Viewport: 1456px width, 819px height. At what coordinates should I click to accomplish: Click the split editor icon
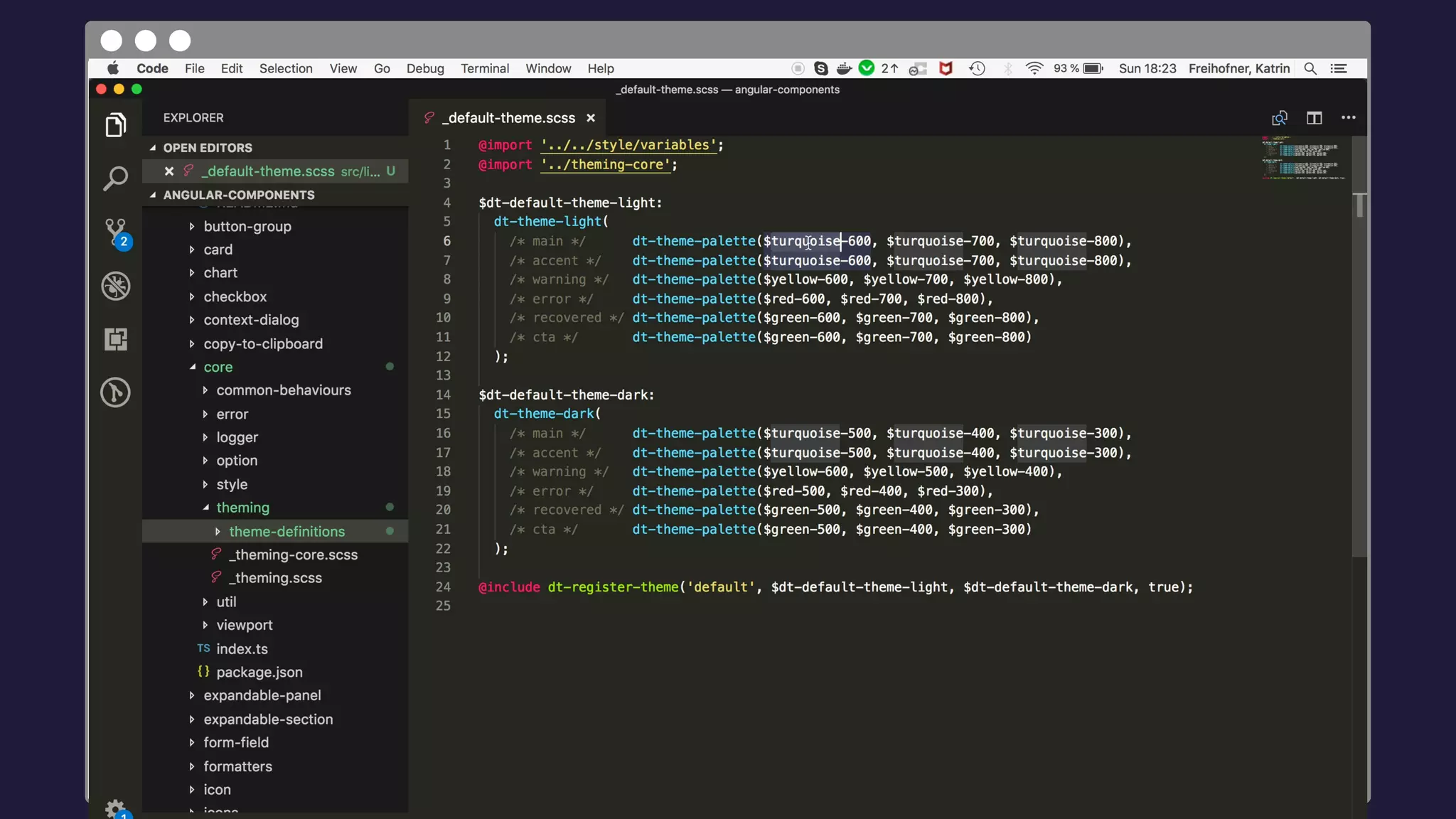pos(1314,118)
